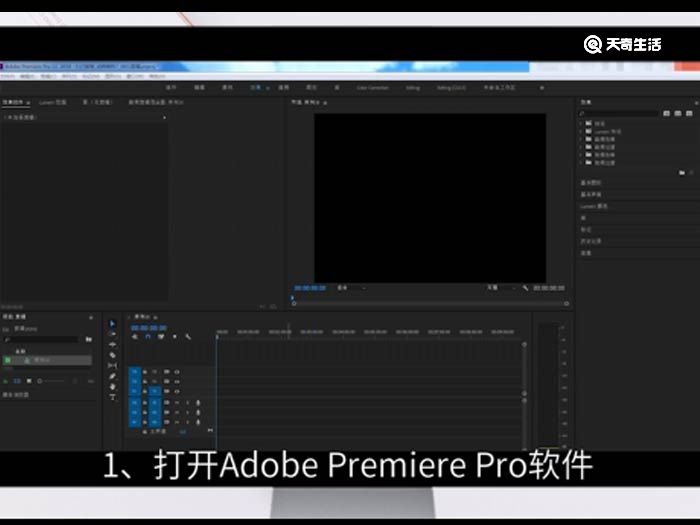Activate the Hand tool

[x=112, y=387]
